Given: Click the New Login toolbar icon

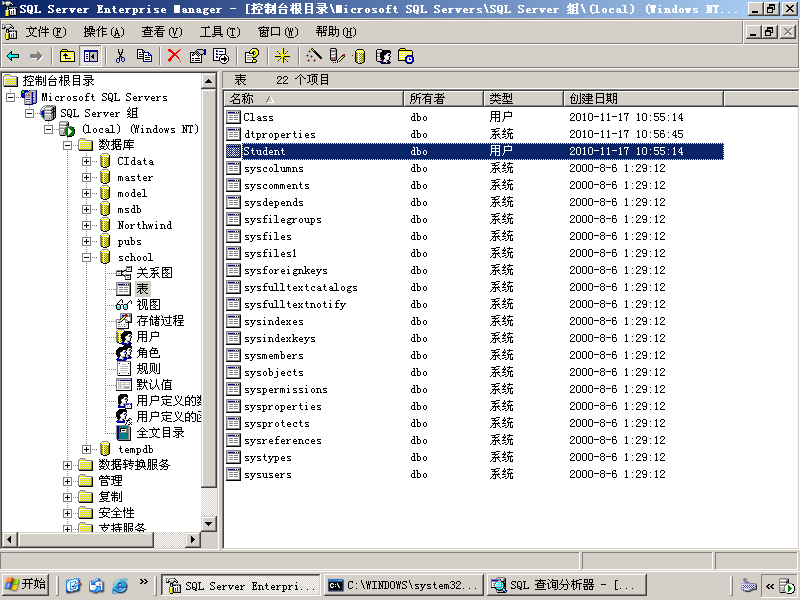Looking at the screenshot, I should 383,56.
